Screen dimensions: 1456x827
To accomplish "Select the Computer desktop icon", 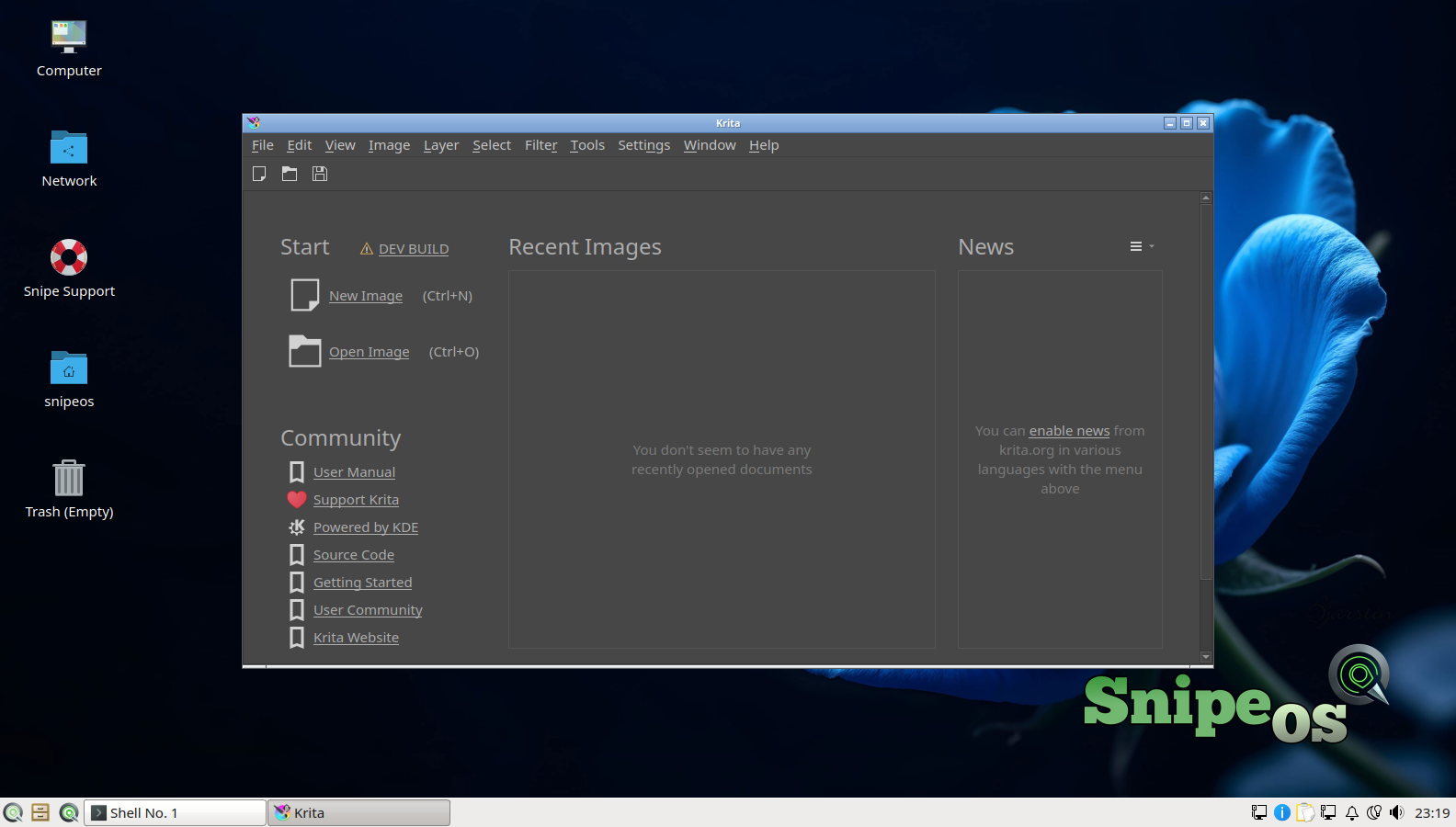I will (69, 50).
